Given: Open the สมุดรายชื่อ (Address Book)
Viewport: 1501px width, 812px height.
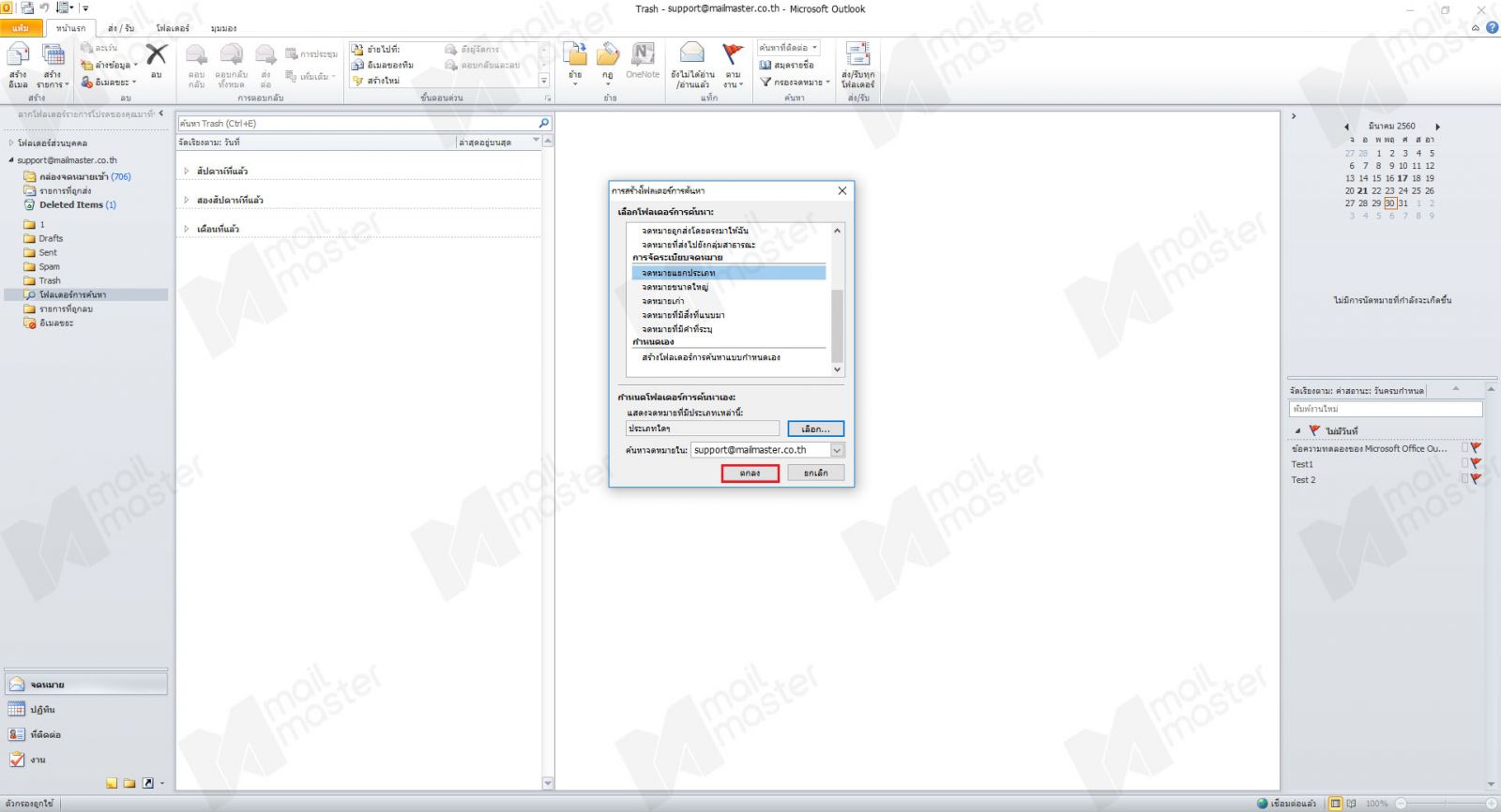Looking at the screenshot, I should 787,65.
